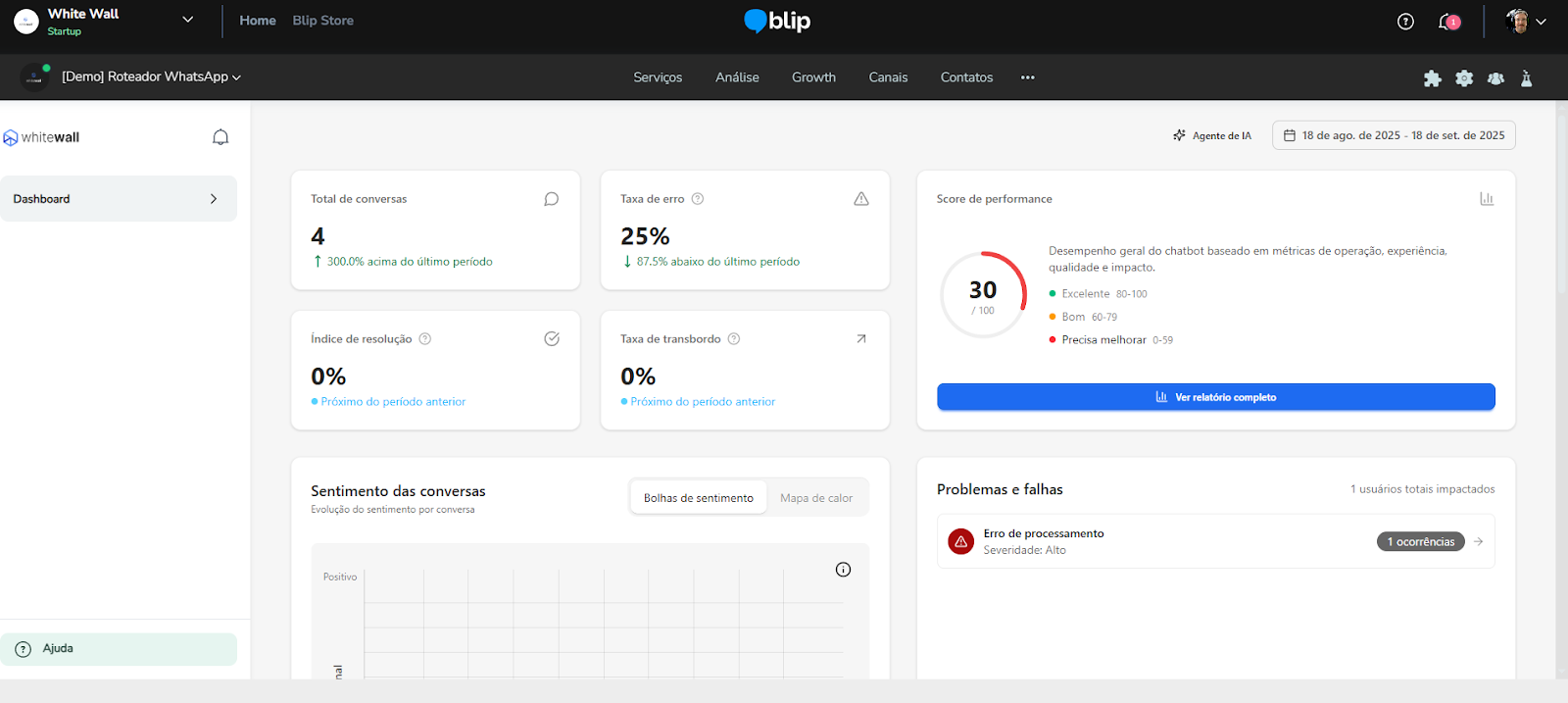The width and height of the screenshot is (1568, 703).
Task: Open the Agente de IA button
Action: pos(1212,135)
